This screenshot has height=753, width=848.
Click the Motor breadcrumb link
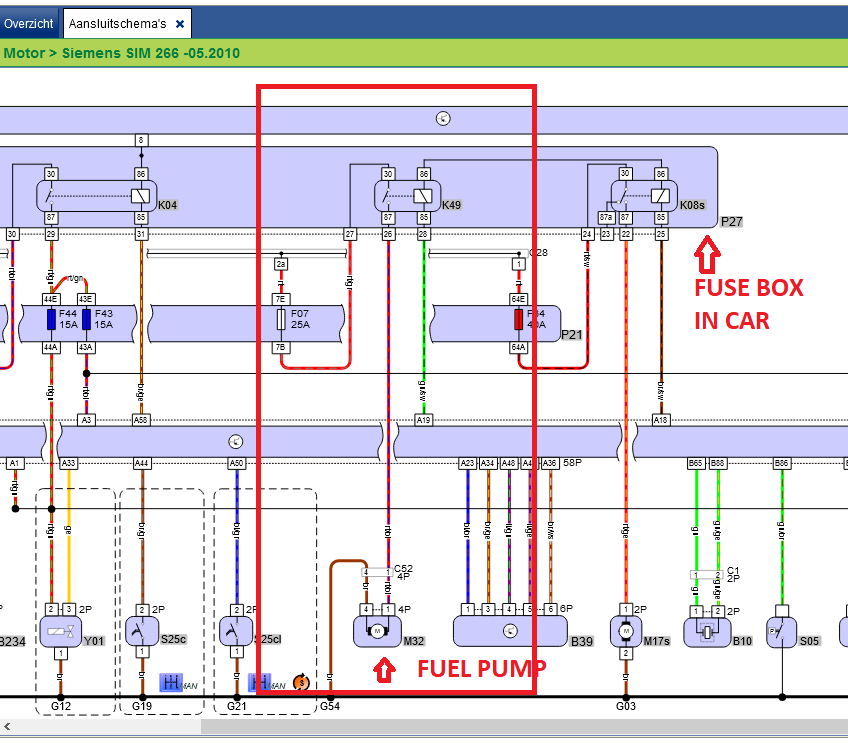23,53
